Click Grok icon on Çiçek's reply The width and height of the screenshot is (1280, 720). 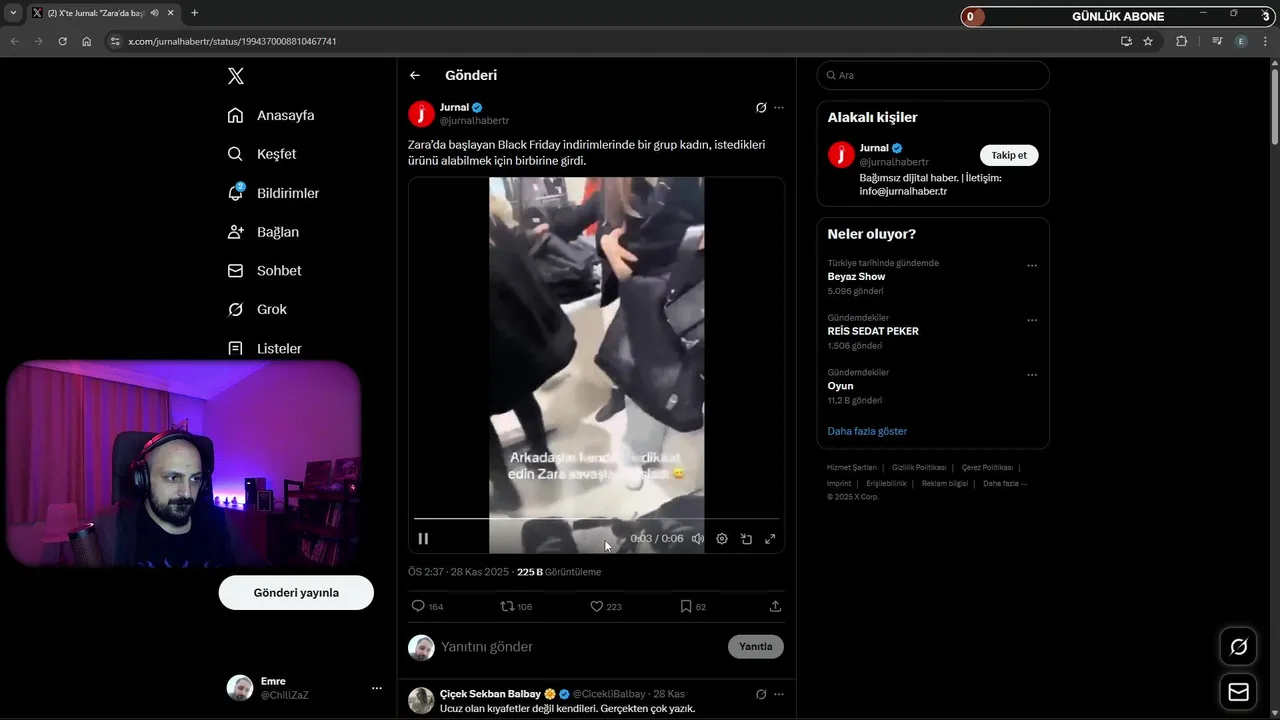click(761, 694)
